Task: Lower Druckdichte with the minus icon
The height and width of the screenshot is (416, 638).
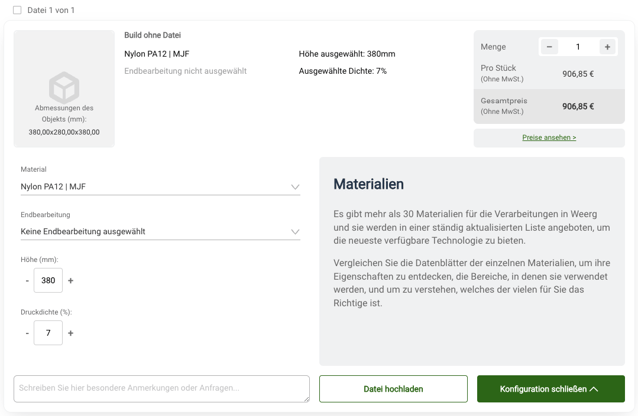Action: [x=27, y=333]
